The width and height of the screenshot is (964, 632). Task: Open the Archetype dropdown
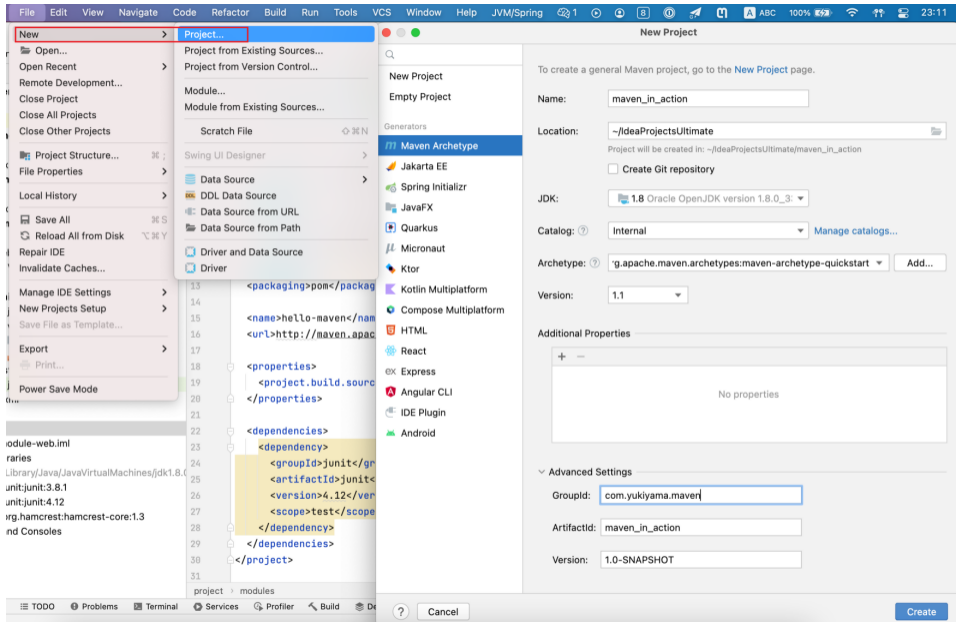coord(748,263)
